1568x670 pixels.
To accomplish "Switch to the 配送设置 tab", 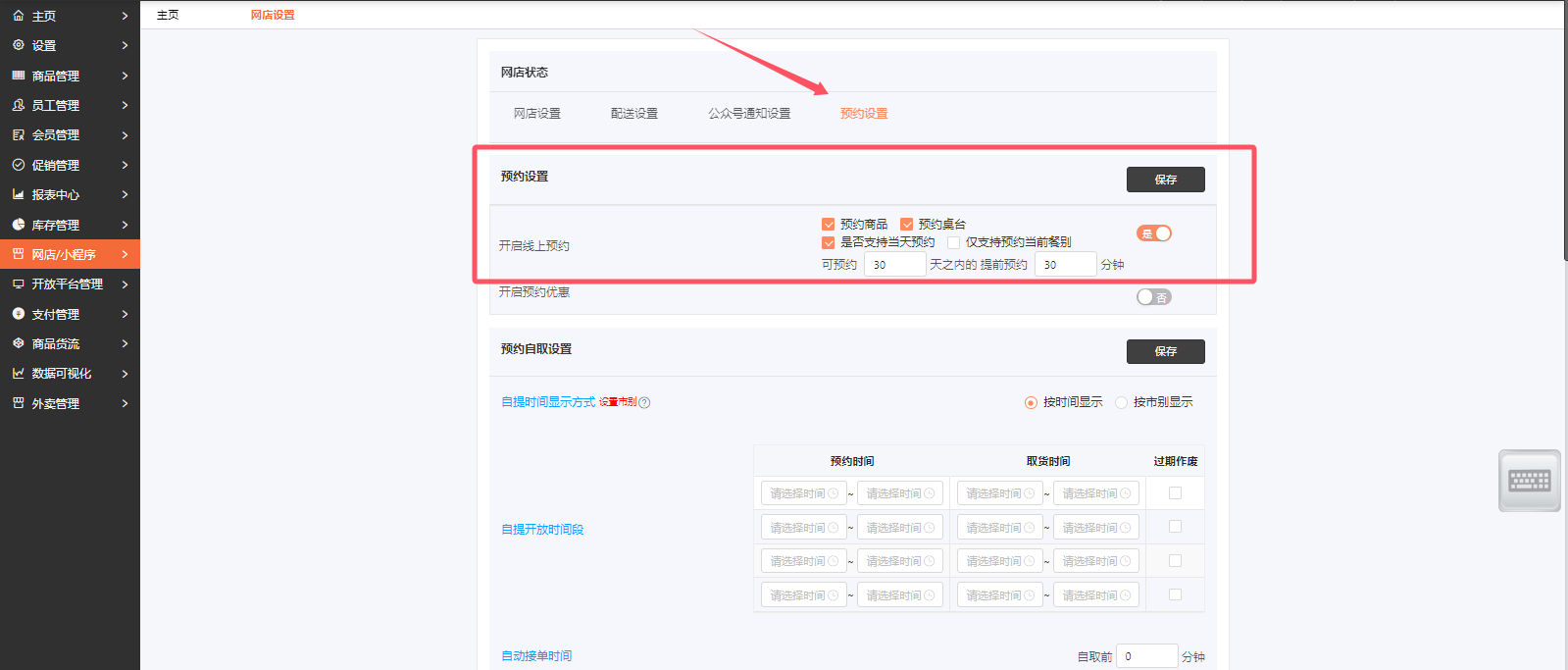I will point(633,114).
